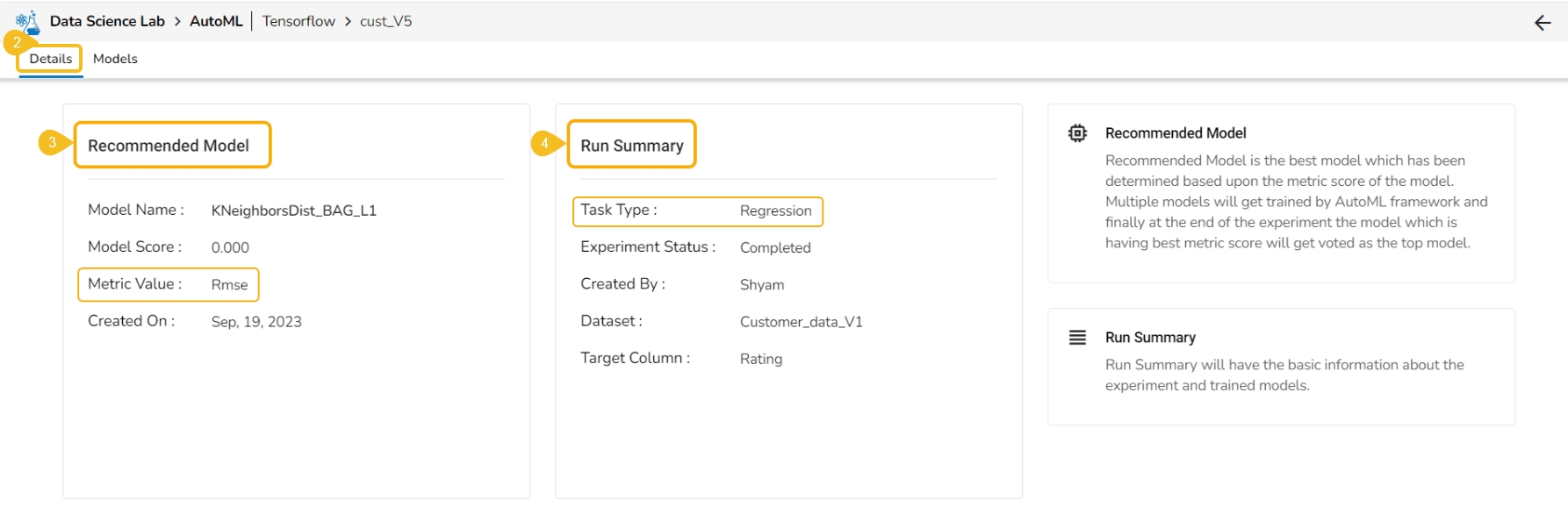The height and width of the screenshot is (507, 1568).
Task: Click the step 3 marker badge
Action: (x=52, y=142)
